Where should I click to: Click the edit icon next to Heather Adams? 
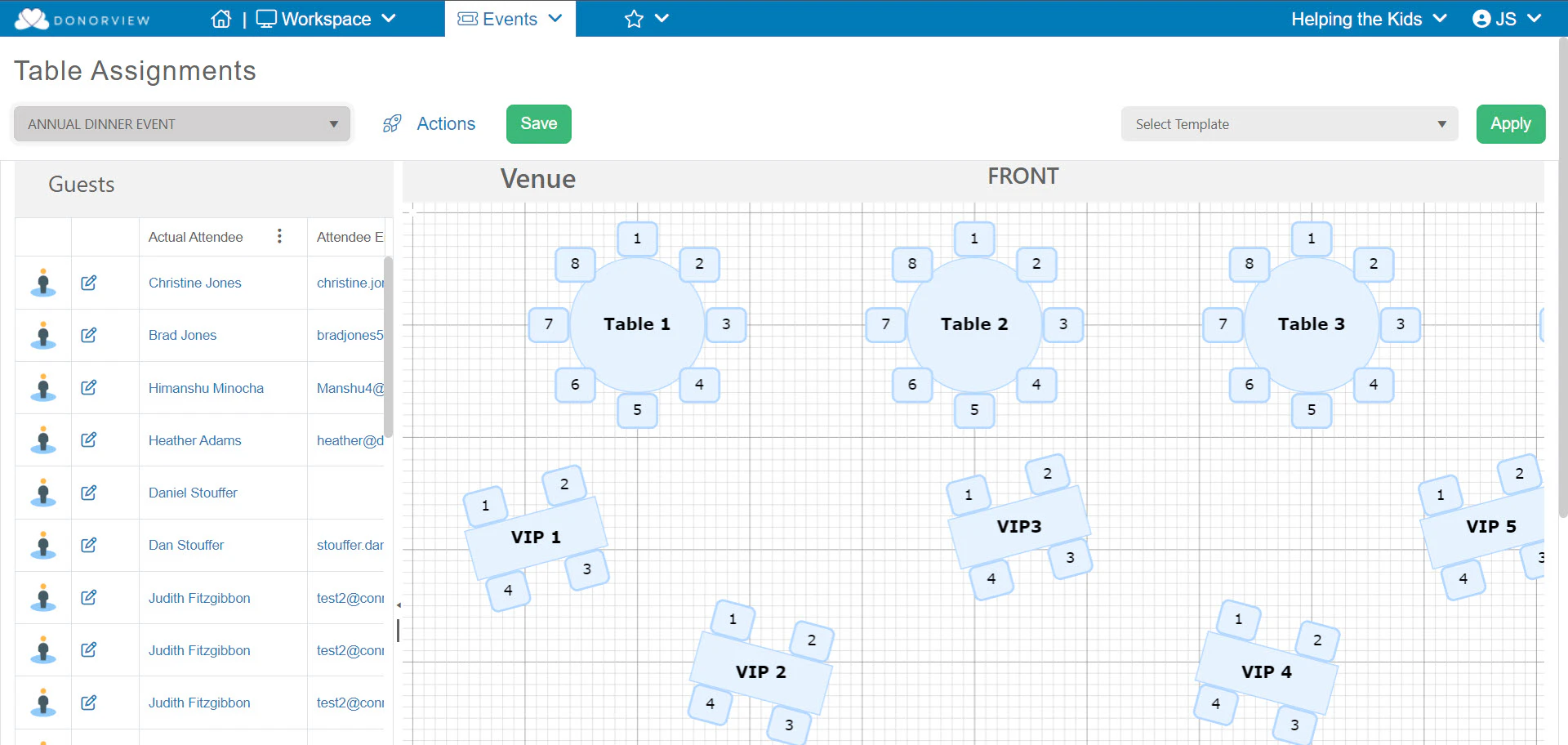click(x=88, y=439)
